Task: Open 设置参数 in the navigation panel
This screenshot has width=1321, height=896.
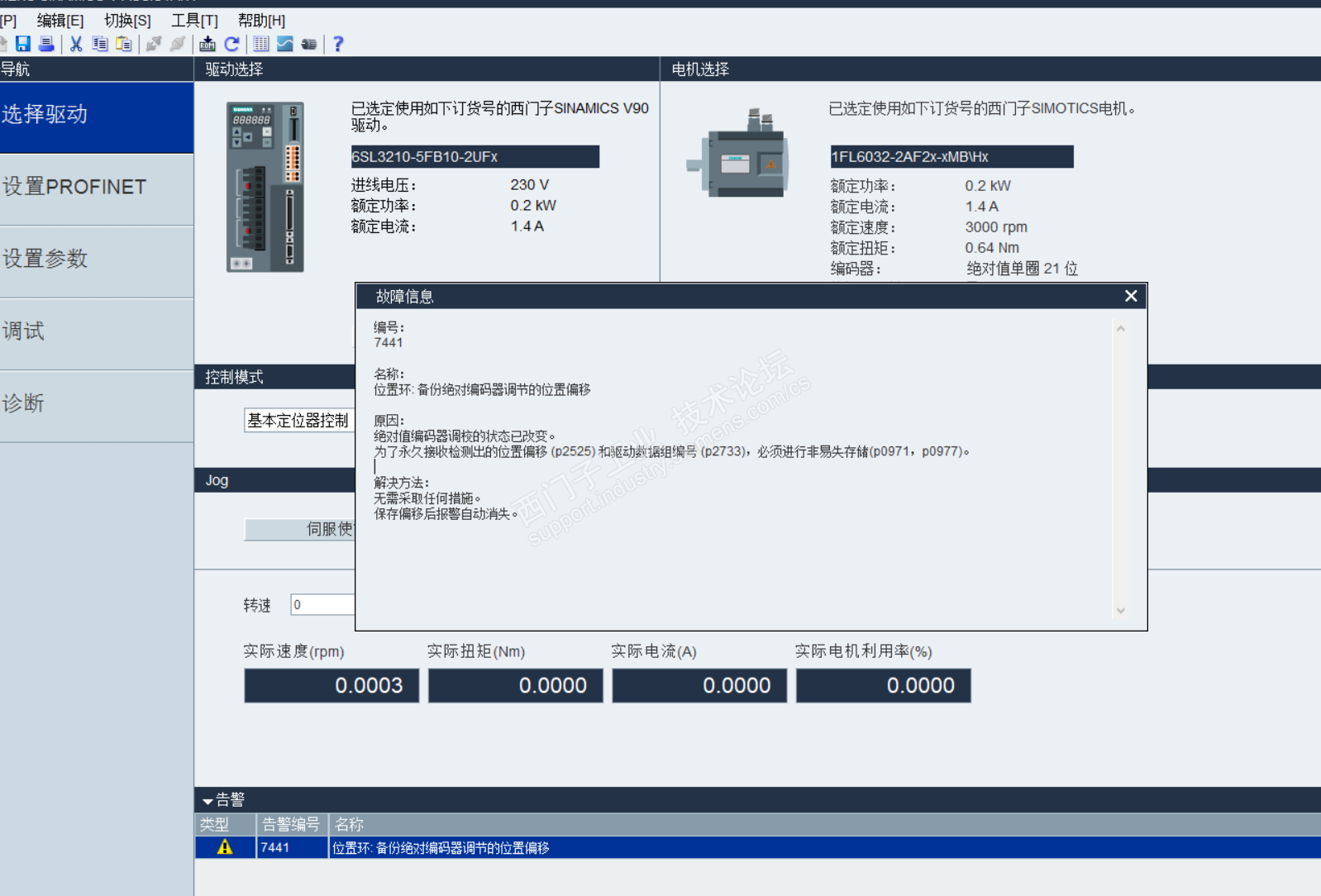Action: coord(97,261)
